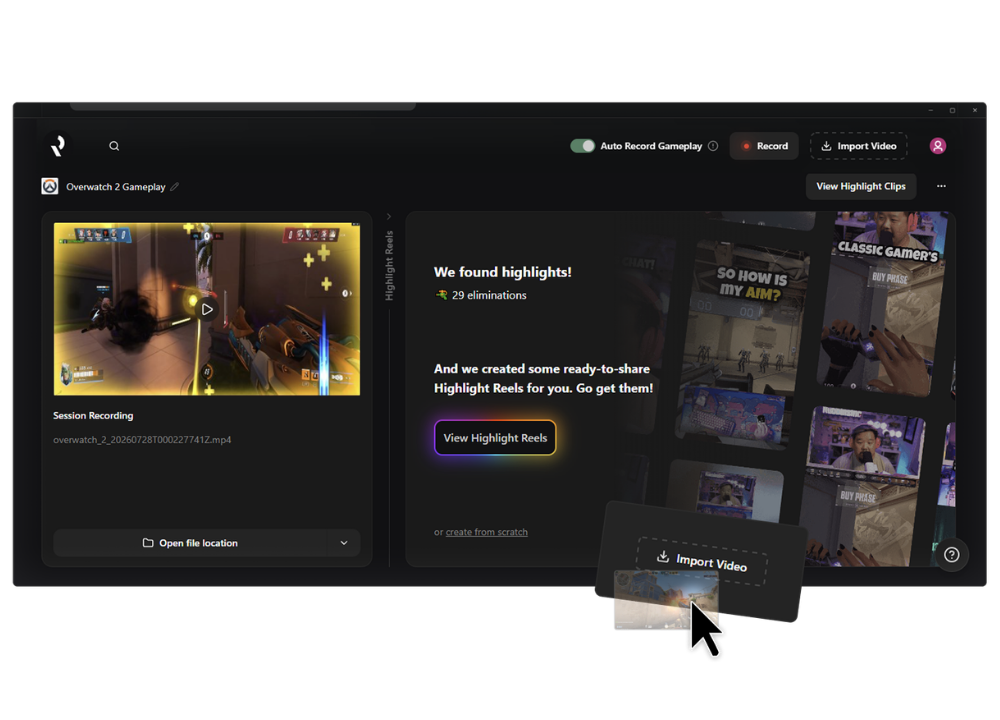Minimize the application window

coord(930,110)
